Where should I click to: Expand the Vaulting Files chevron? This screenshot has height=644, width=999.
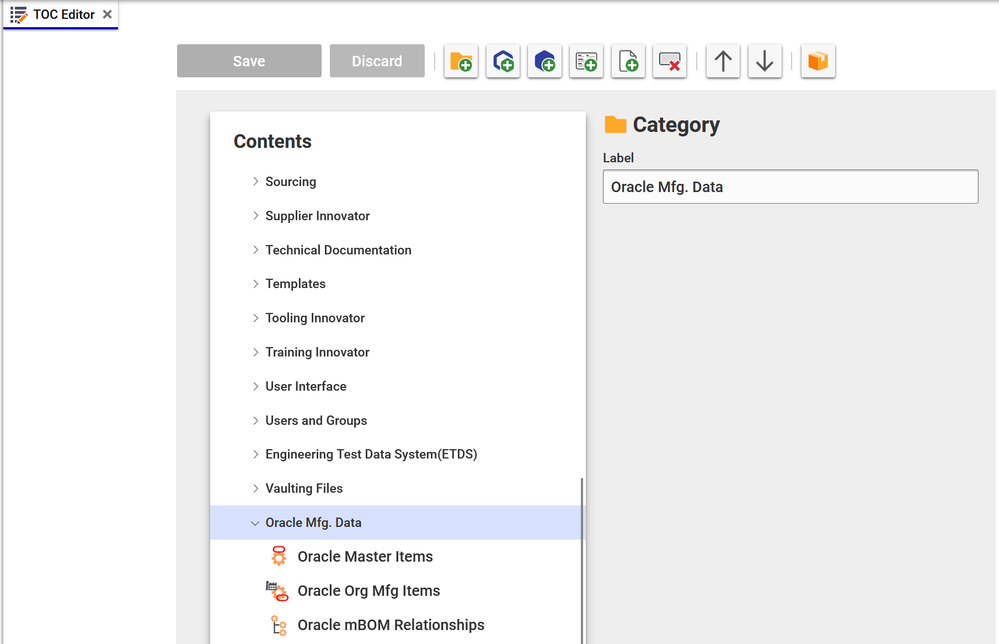(256, 489)
